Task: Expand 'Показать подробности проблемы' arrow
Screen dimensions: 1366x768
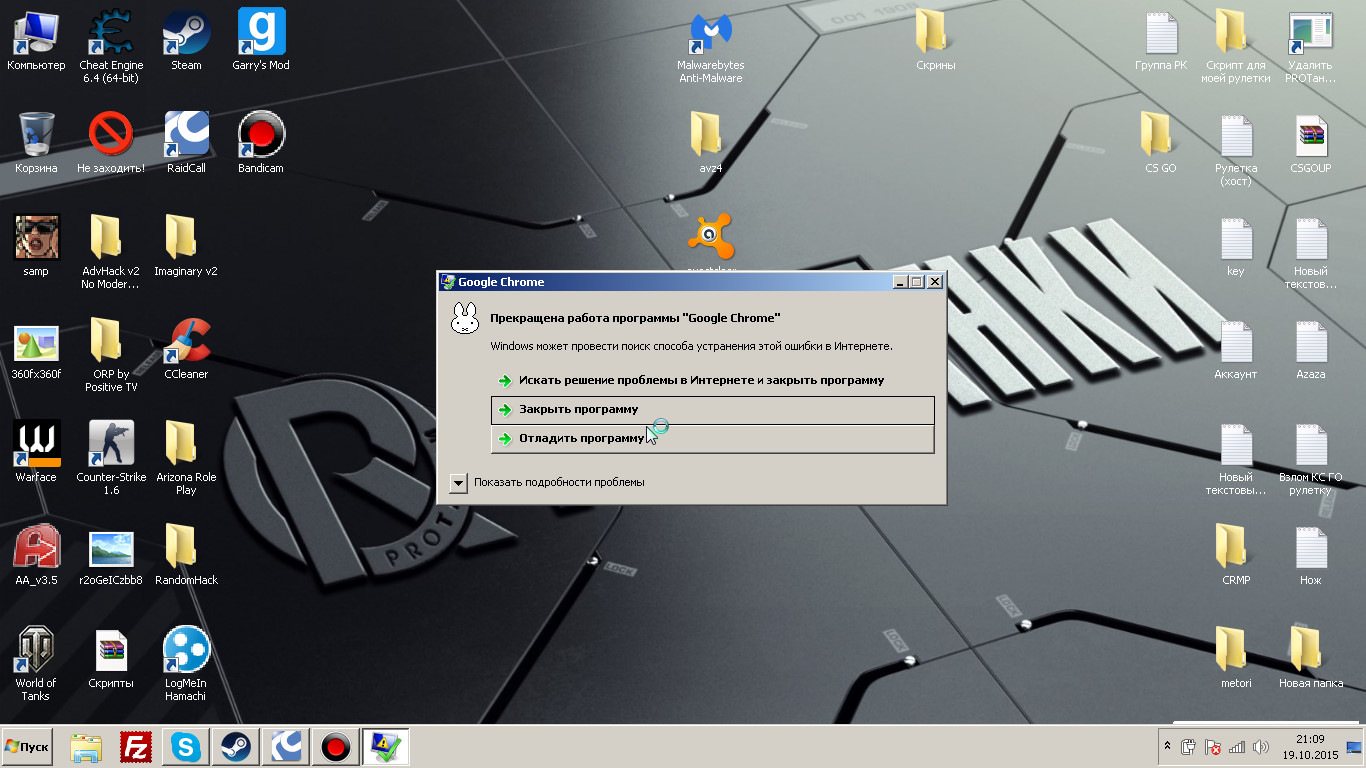Action: [458, 483]
